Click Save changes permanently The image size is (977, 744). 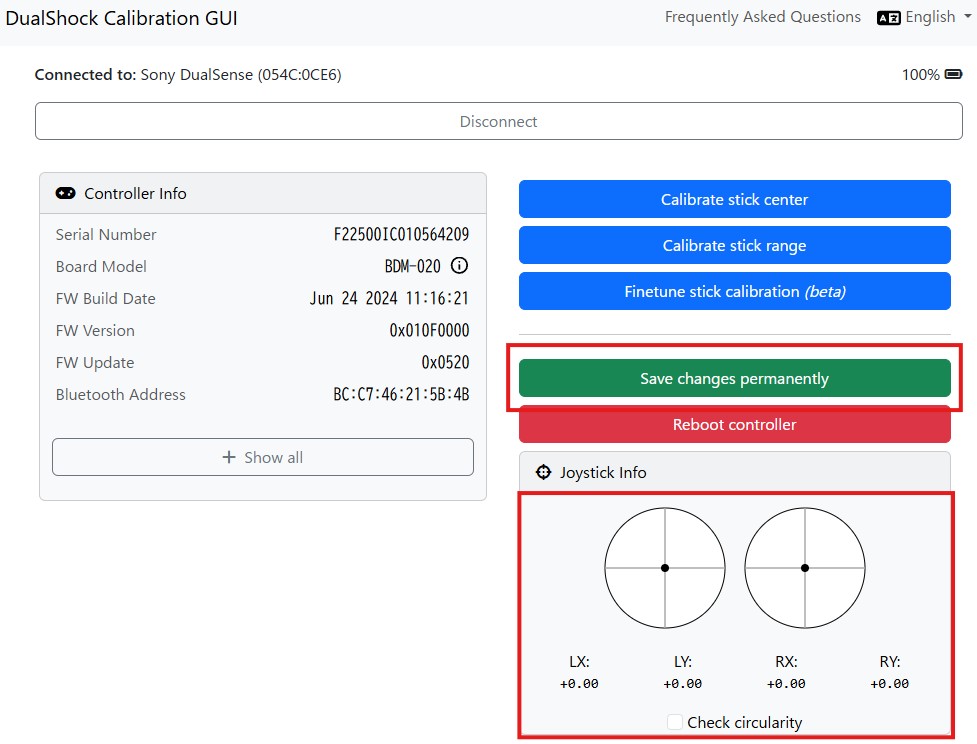[734, 378]
